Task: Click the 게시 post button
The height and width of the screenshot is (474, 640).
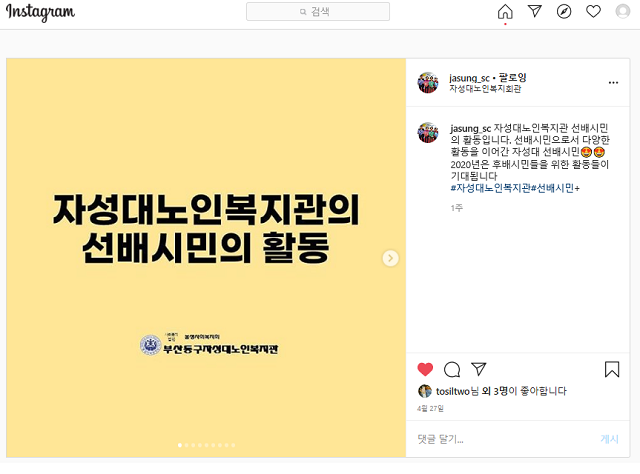Action: [x=609, y=439]
